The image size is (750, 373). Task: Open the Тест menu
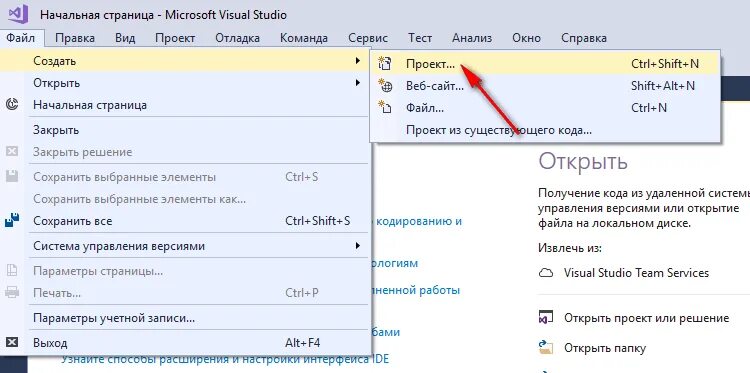420,38
